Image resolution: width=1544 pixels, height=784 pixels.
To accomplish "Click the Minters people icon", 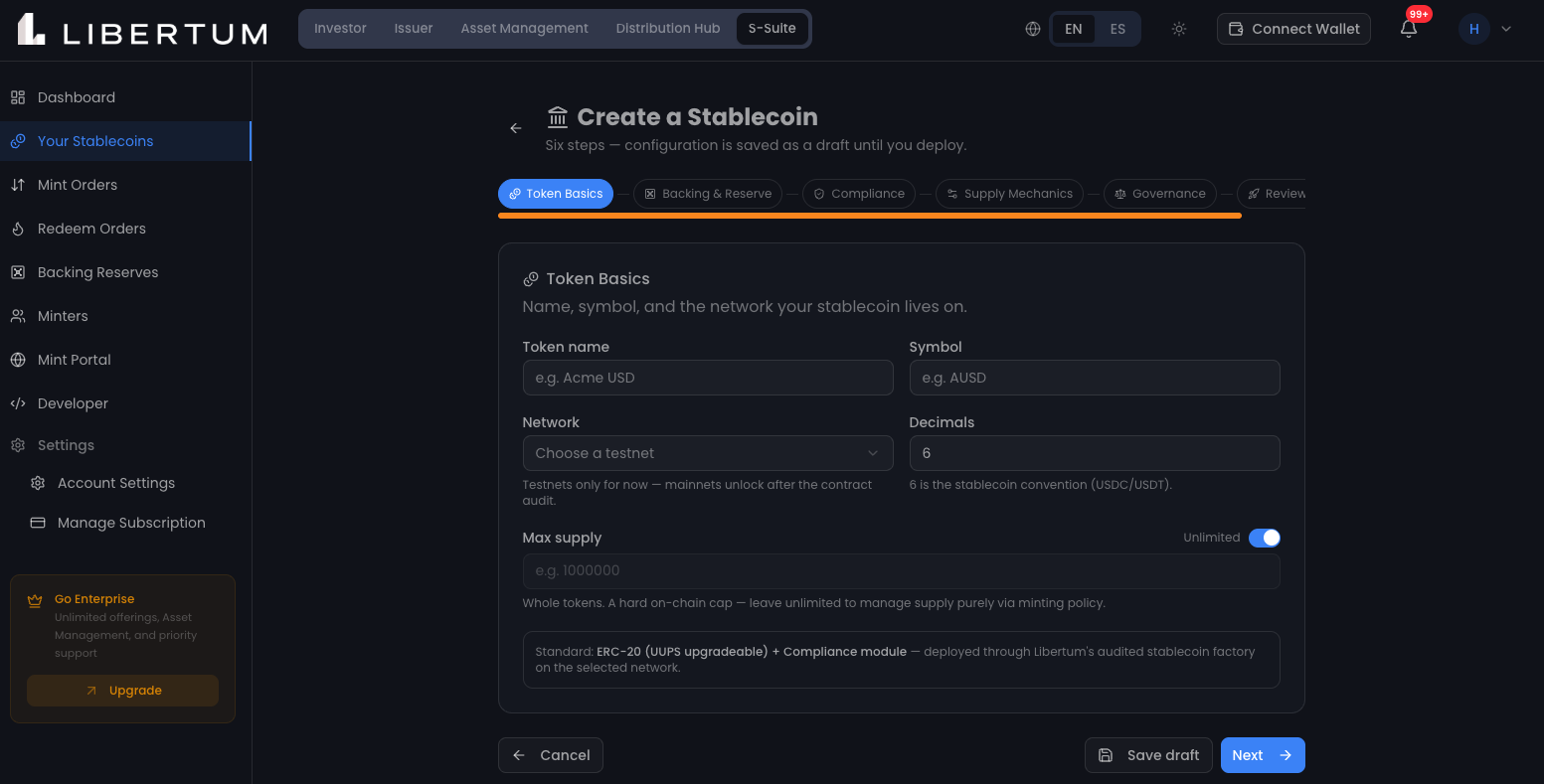I will coord(18,316).
